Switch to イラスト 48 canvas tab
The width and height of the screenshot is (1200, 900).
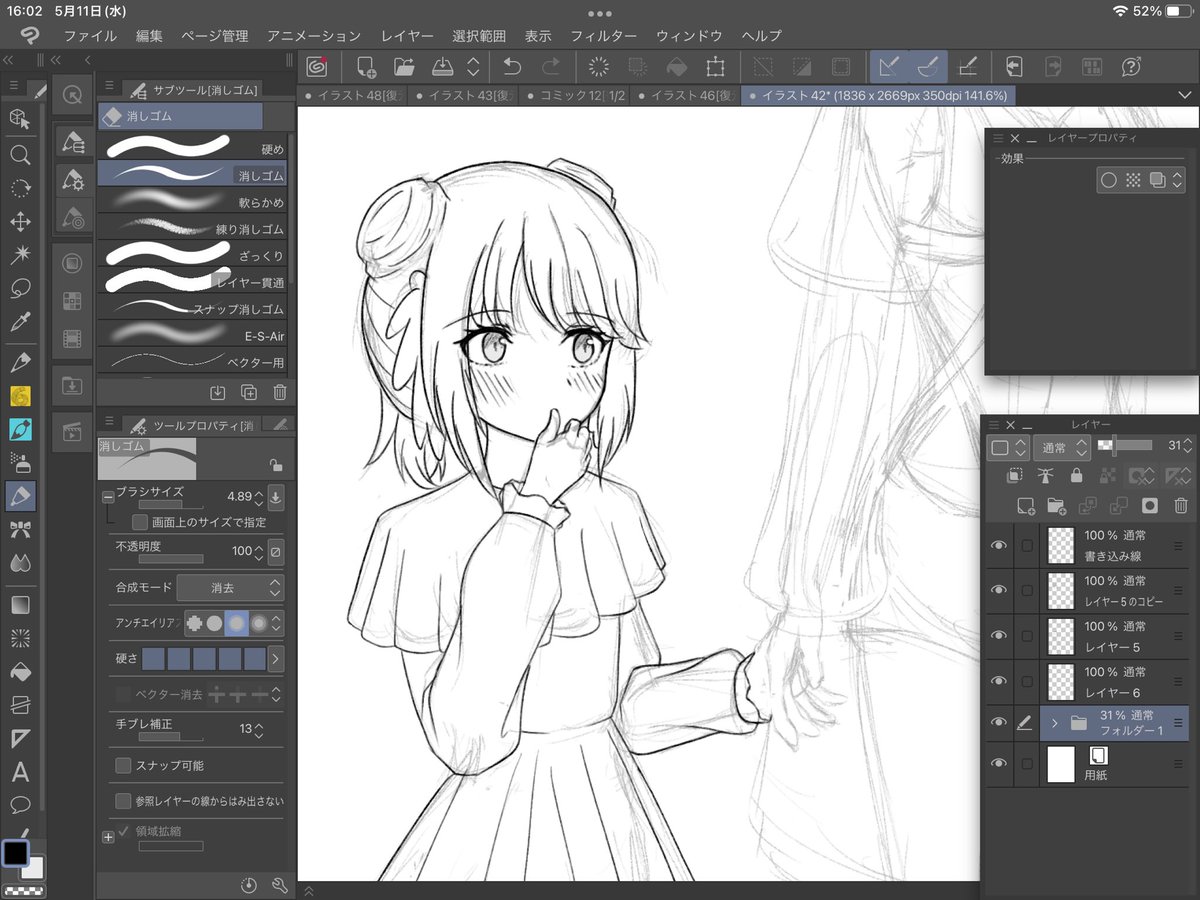[352, 95]
